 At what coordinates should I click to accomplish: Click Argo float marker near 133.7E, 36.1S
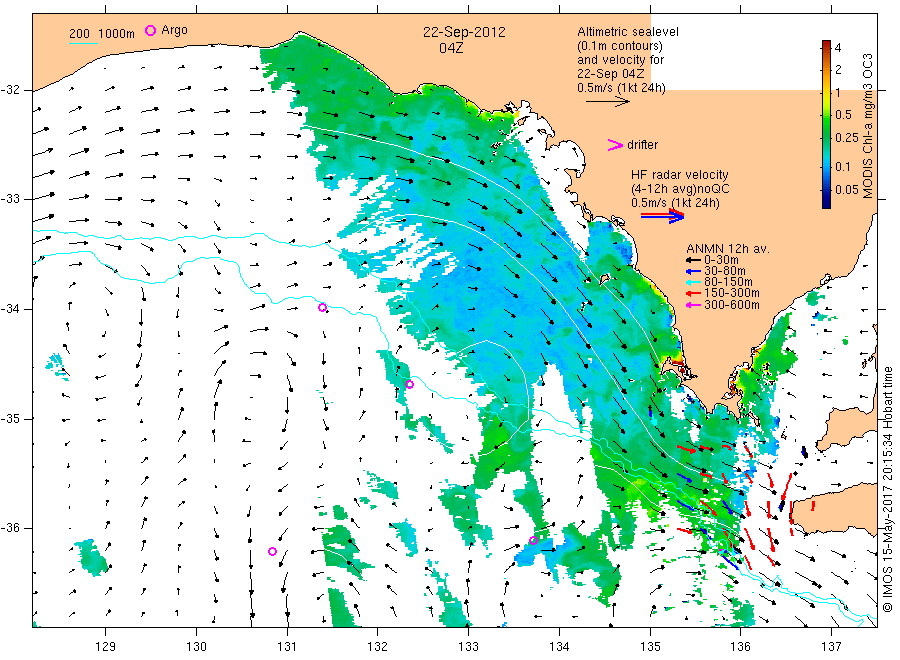pos(533,540)
